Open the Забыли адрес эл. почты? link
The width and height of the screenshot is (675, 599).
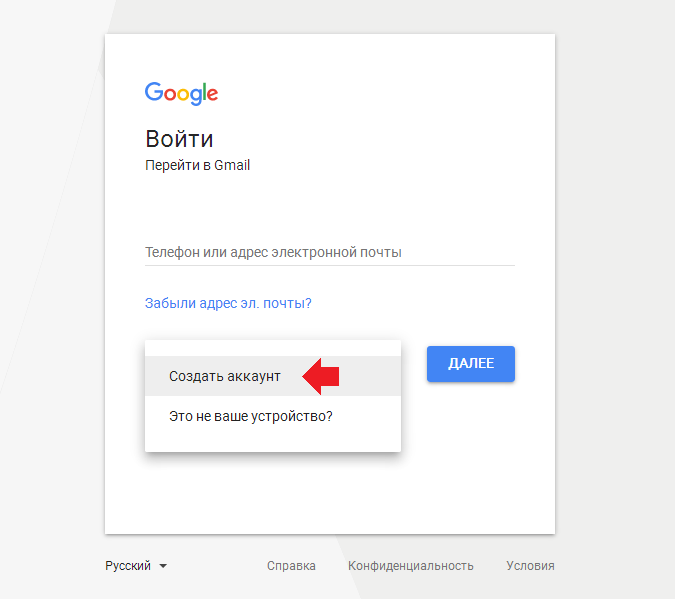point(228,303)
